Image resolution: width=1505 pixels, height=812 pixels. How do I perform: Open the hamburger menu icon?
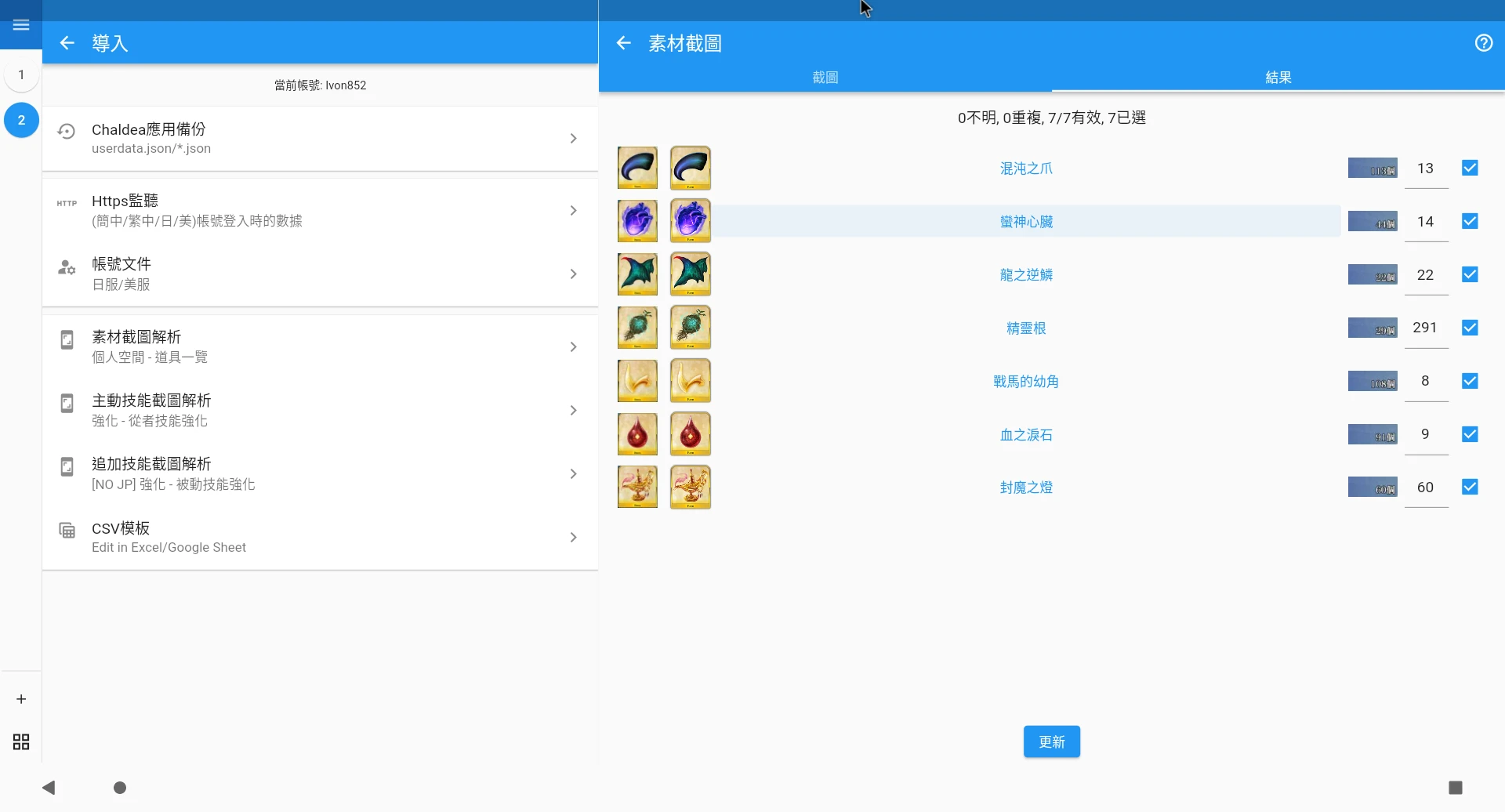(x=21, y=25)
